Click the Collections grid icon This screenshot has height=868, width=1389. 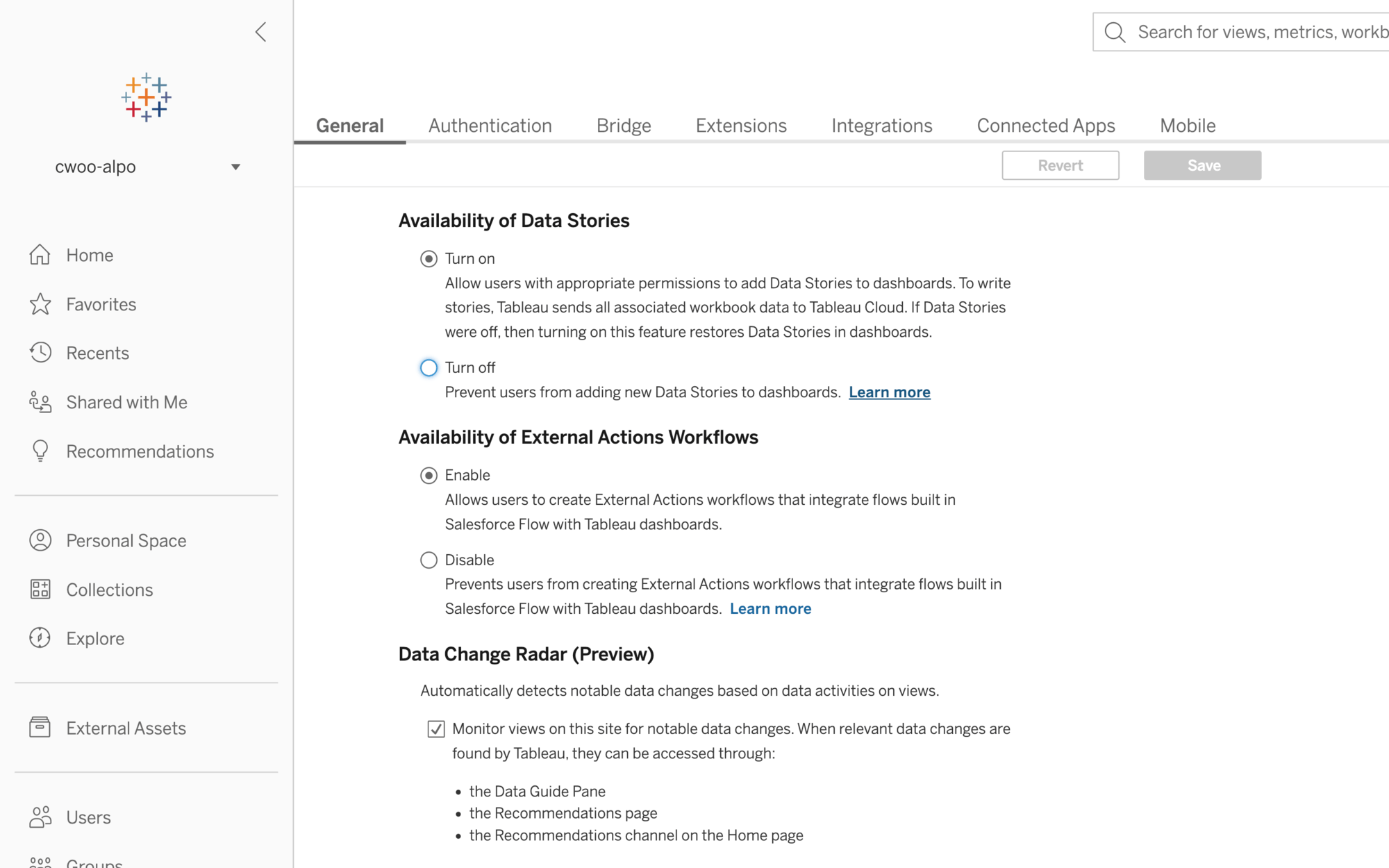[x=40, y=590]
